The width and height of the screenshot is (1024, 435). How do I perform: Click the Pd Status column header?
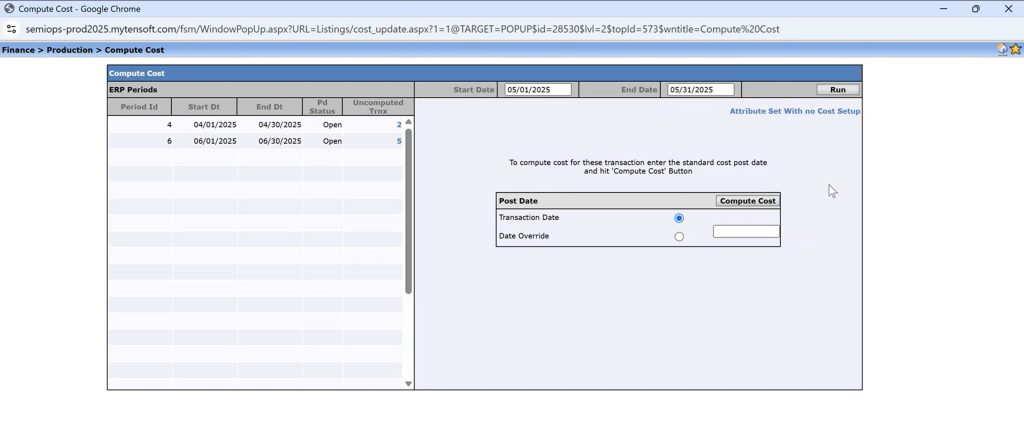coord(322,106)
